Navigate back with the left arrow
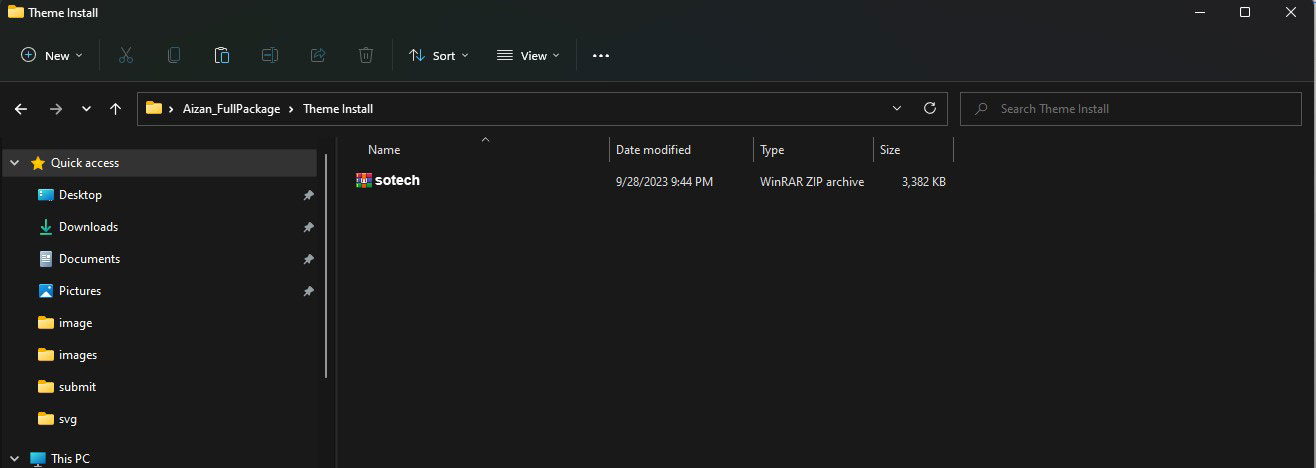This screenshot has width=1316, height=468. point(21,109)
